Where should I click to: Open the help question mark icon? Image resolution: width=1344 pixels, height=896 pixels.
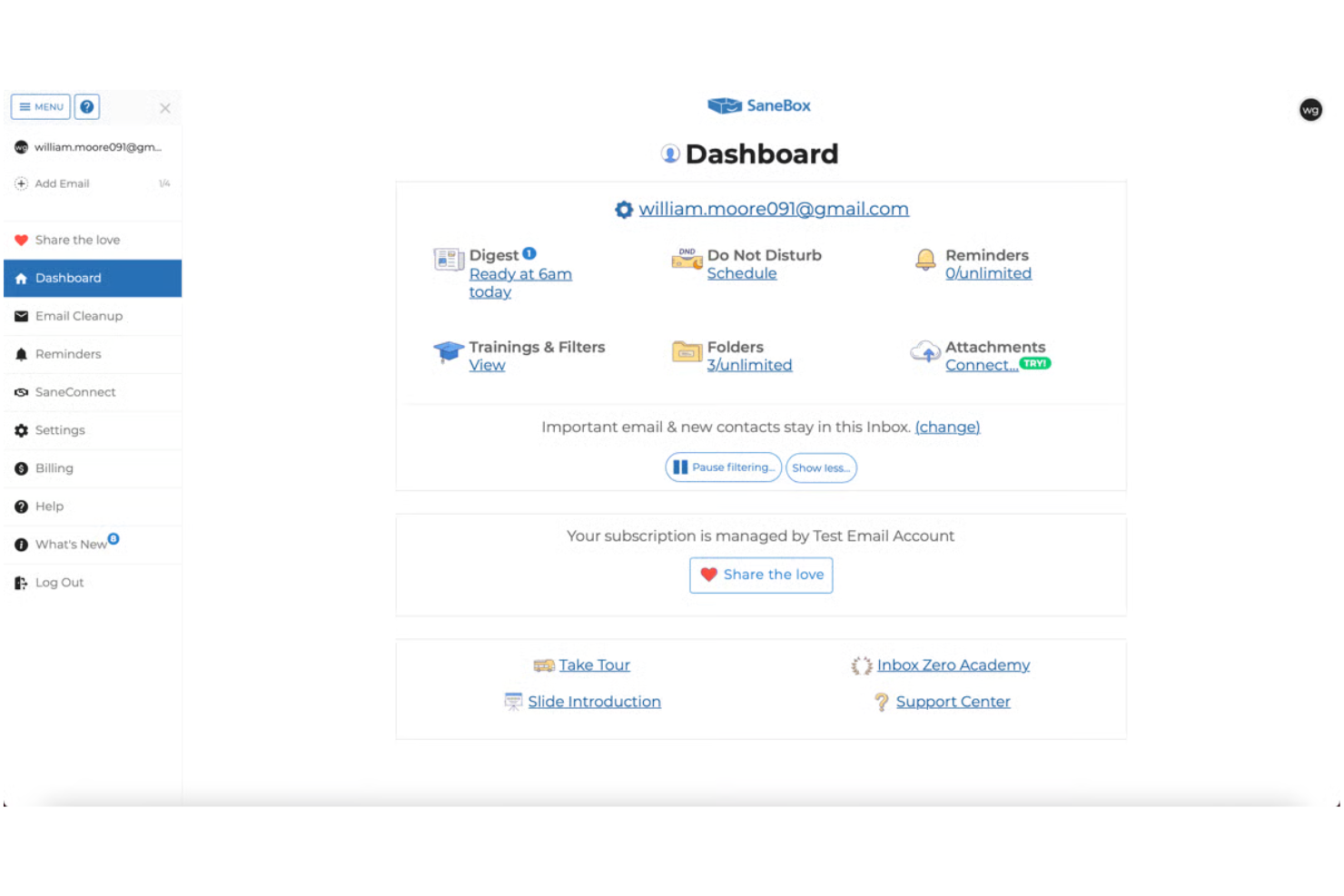86,106
